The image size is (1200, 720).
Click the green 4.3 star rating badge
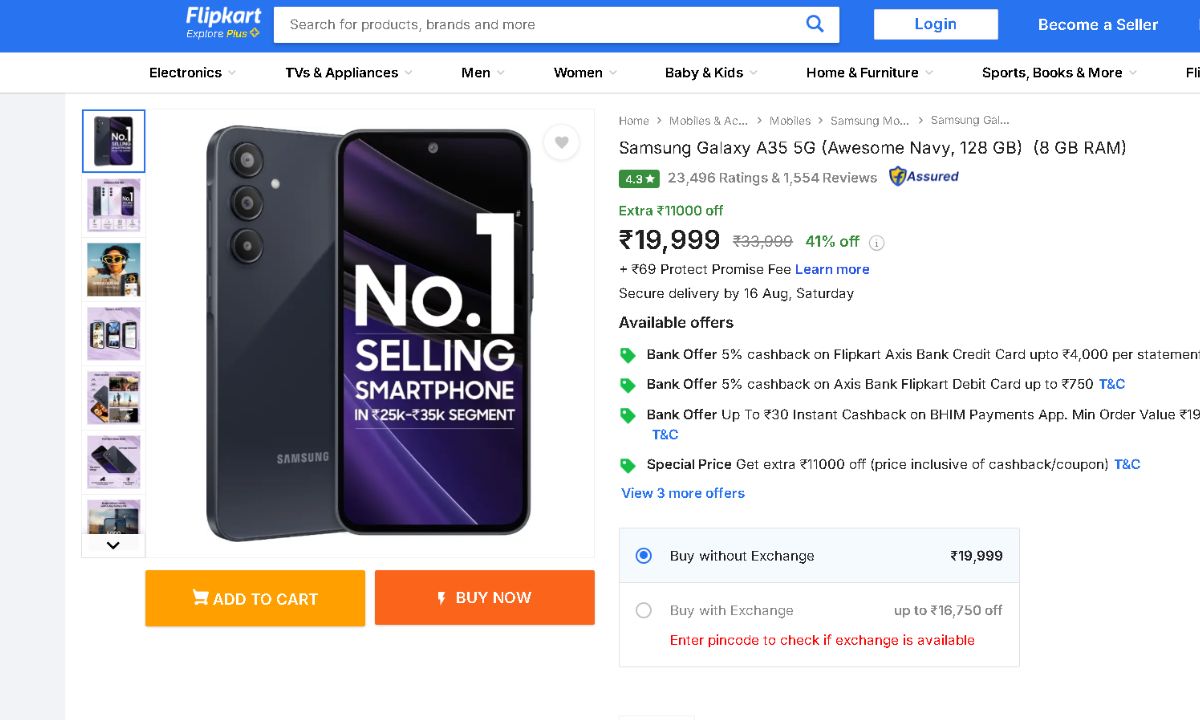click(639, 179)
